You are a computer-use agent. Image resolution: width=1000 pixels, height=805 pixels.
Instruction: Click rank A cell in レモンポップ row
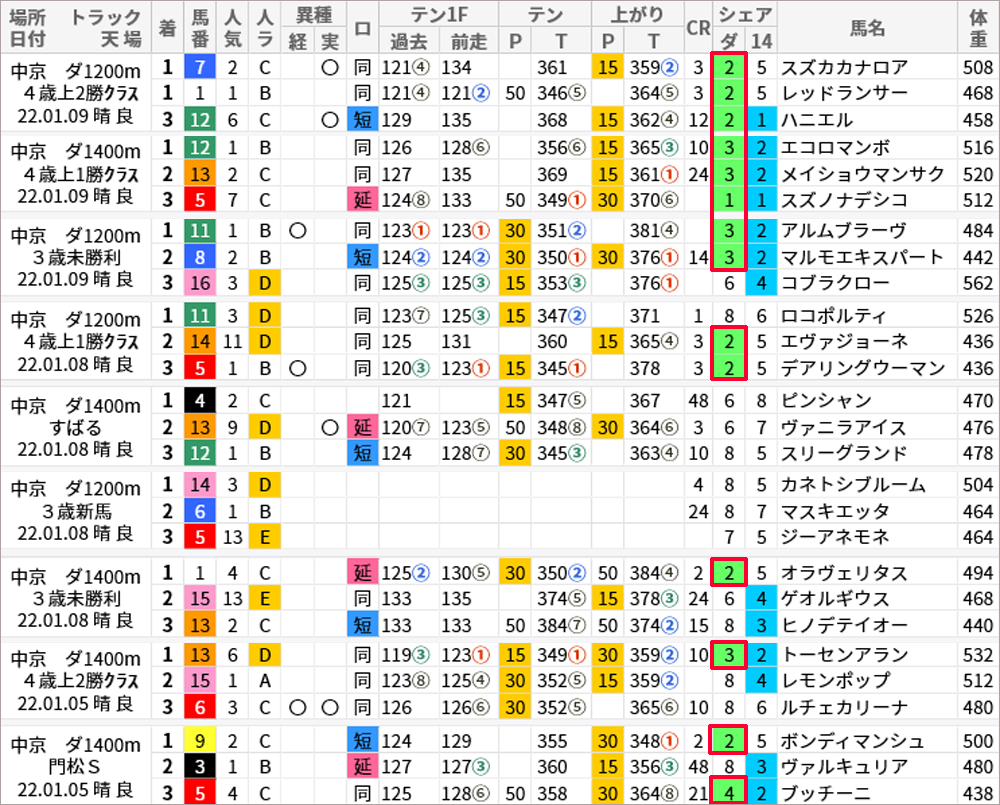(x=265, y=681)
